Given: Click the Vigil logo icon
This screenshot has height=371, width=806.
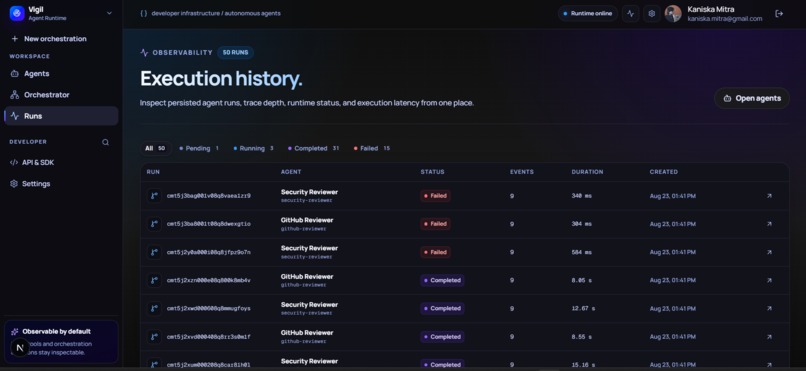Looking at the screenshot, I should (x=17, y=13).
